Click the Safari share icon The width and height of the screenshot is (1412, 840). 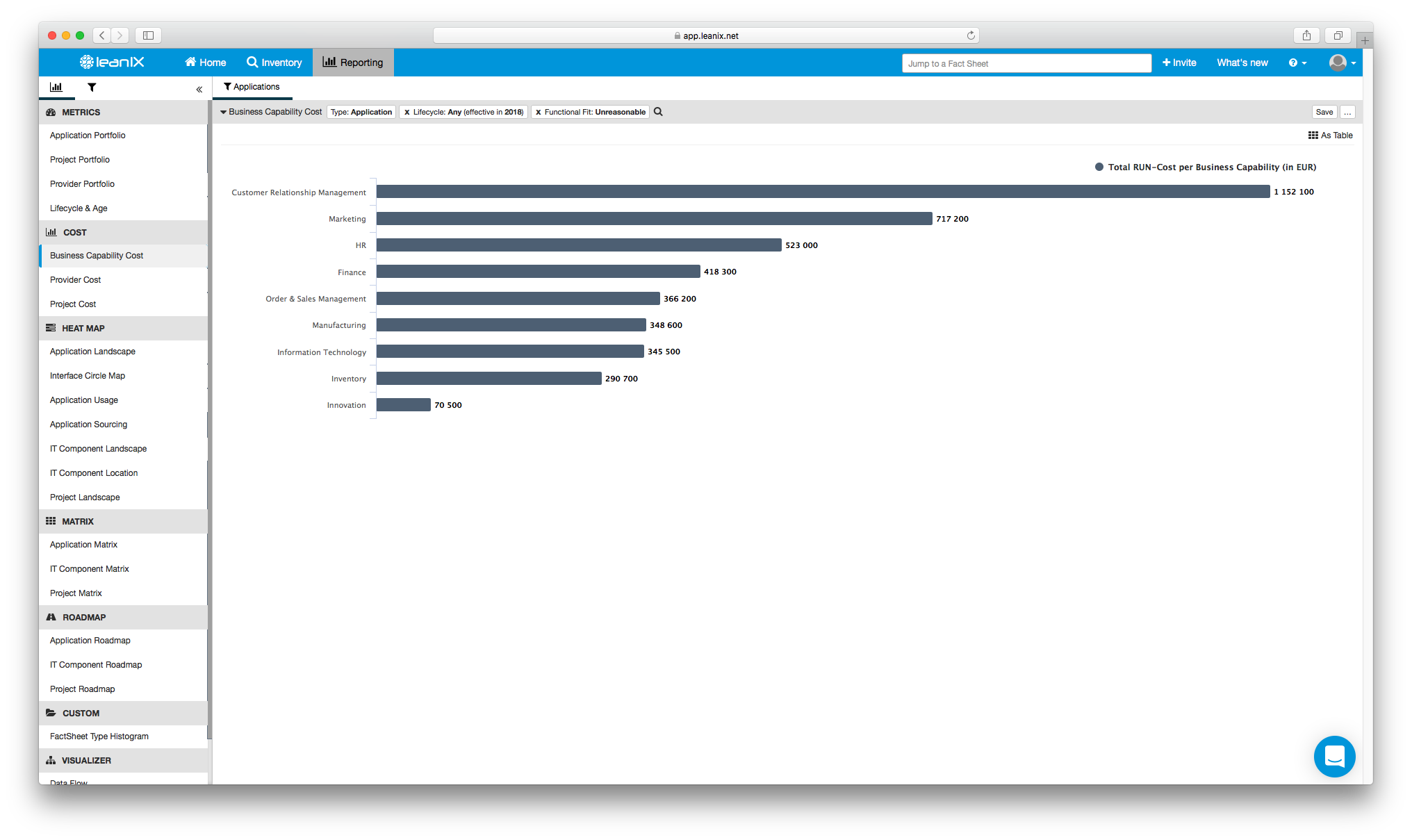tap(1306, 35)
